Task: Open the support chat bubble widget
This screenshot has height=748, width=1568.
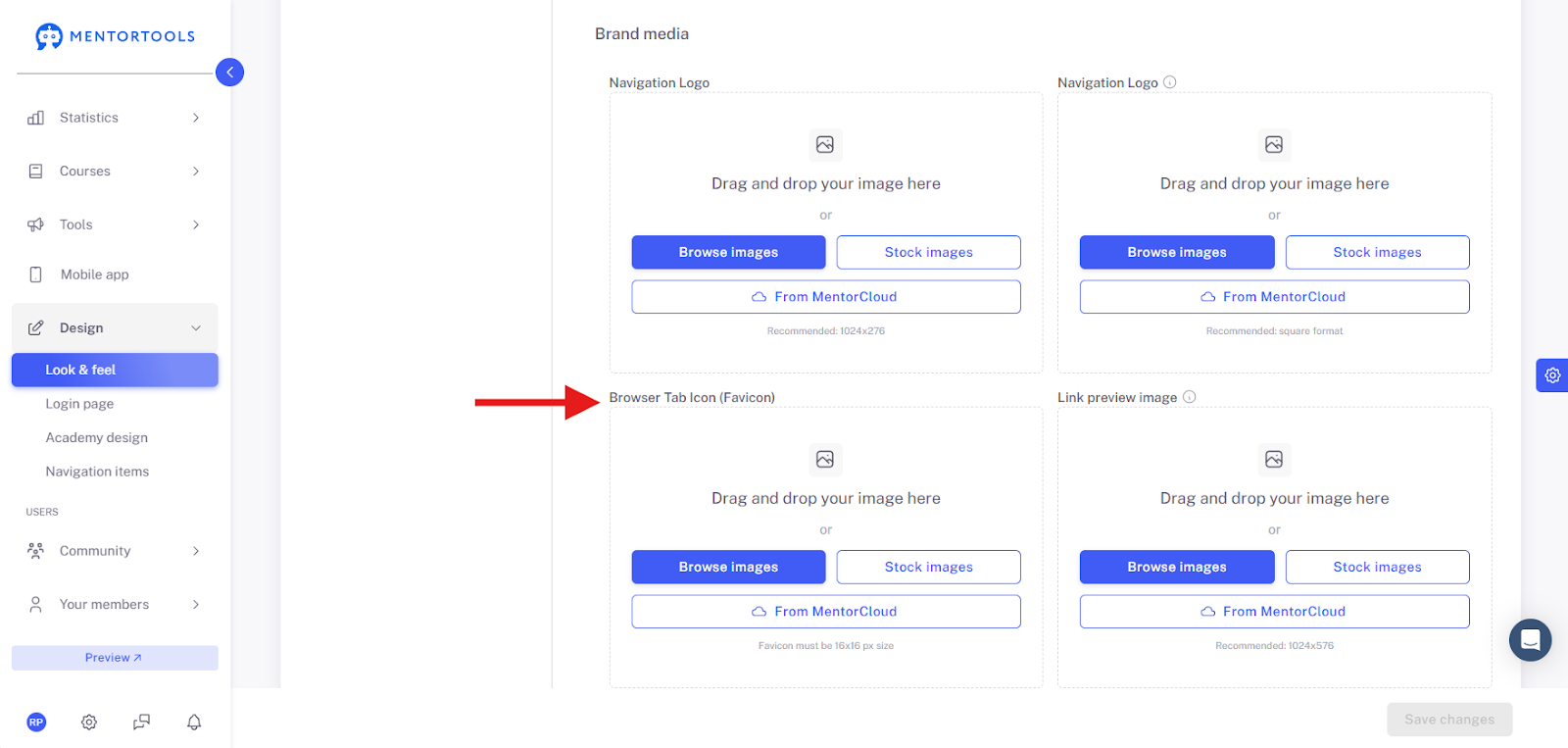Action: click(1530, 640)
